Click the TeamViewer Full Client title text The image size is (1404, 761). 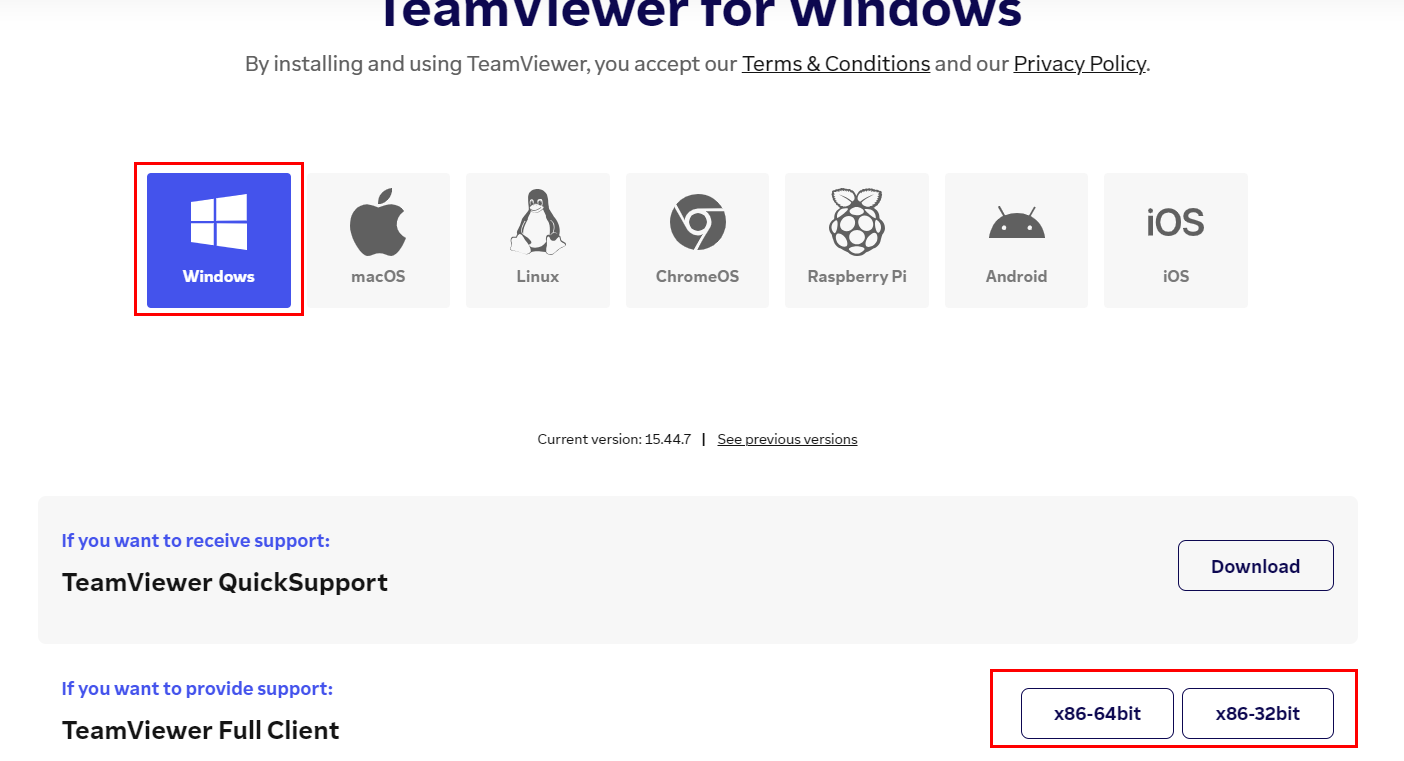pos(201,730)
